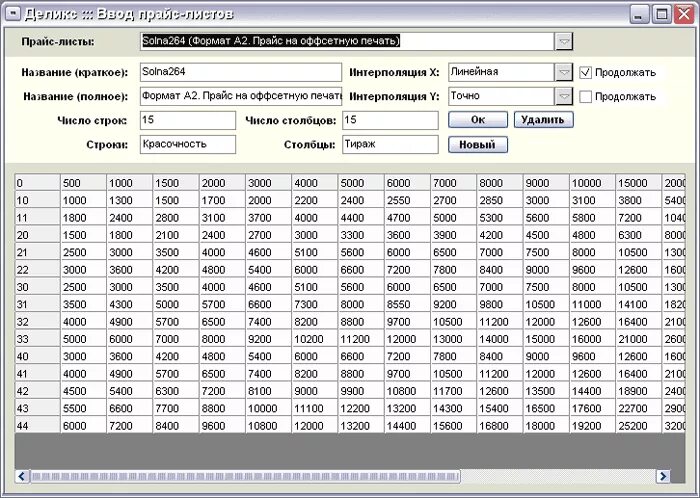This screenshot has width=700, height=498.
Task: Click the horizontal scrollbar thumb
Action: (245, 476)
